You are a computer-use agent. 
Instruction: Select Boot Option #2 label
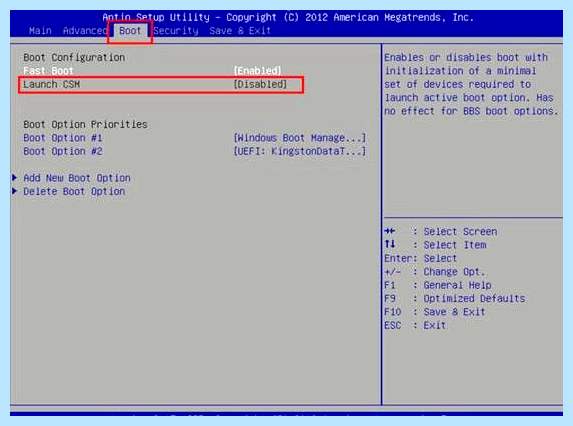tap(63, 151)
